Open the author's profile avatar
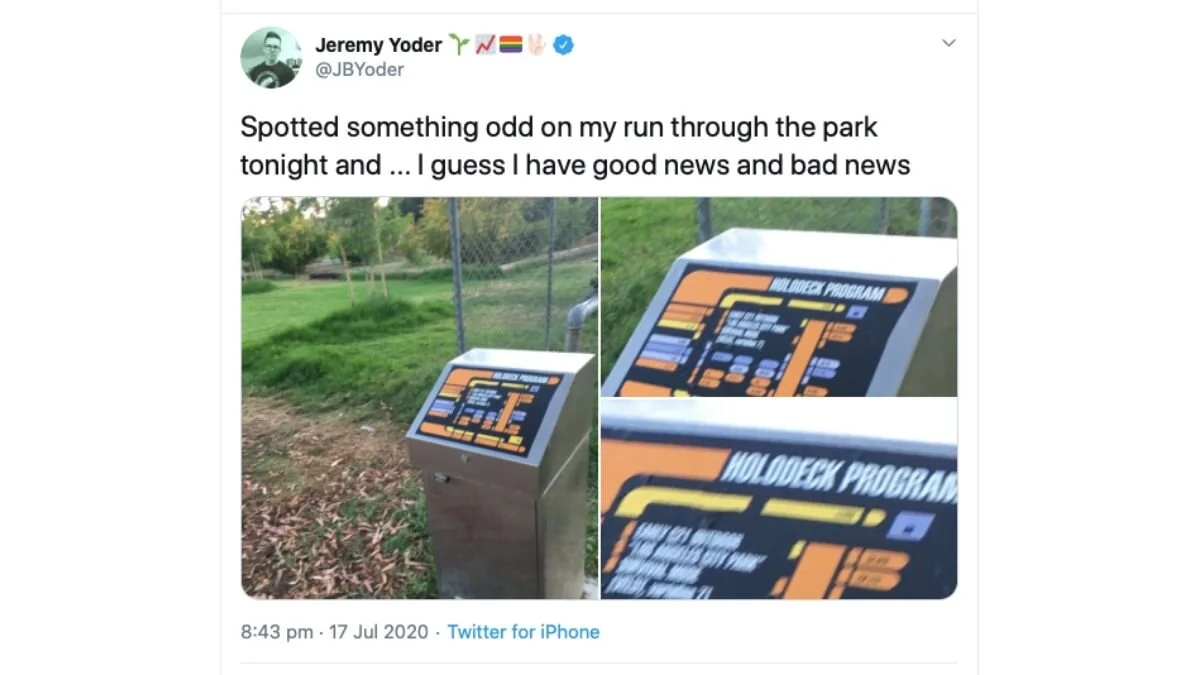Viewport: 1200px width, 675px height. point(270,57)
